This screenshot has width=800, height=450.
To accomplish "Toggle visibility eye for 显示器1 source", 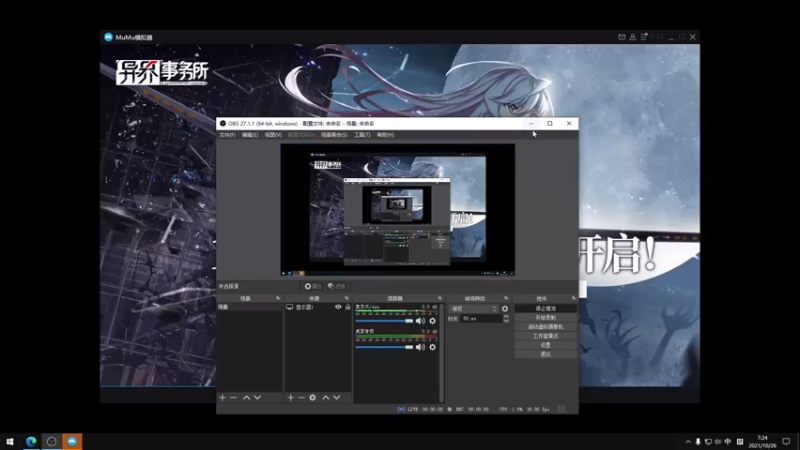I will click(x=338, y=307).
